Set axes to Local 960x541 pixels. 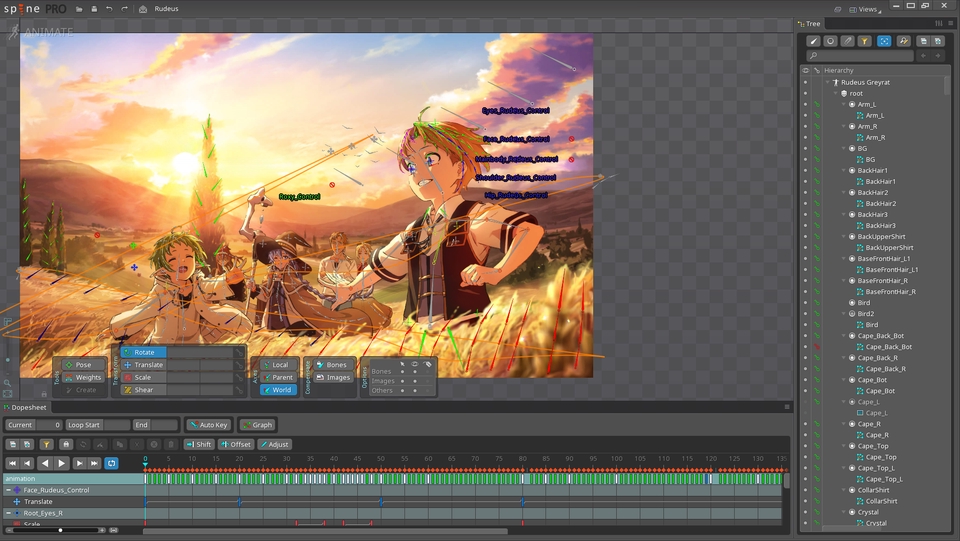(279, 365)
